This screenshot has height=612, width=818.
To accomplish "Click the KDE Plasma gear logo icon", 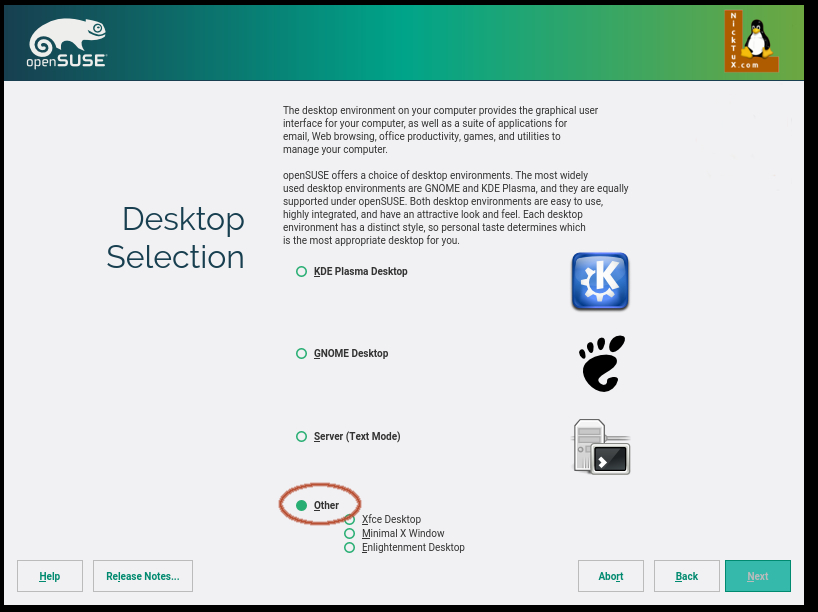I will pyautogui.click(x=600, y=281).
